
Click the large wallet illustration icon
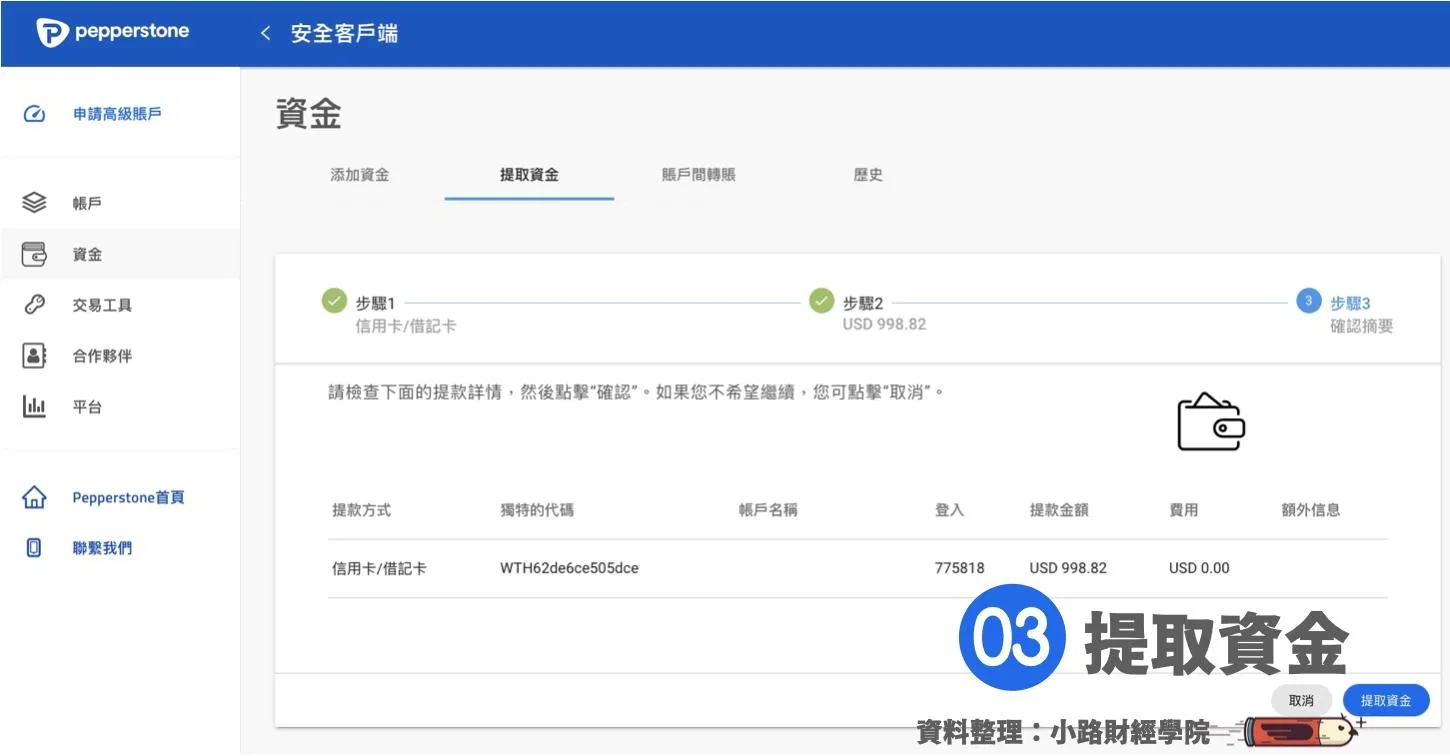click(x=1211, y=422)
